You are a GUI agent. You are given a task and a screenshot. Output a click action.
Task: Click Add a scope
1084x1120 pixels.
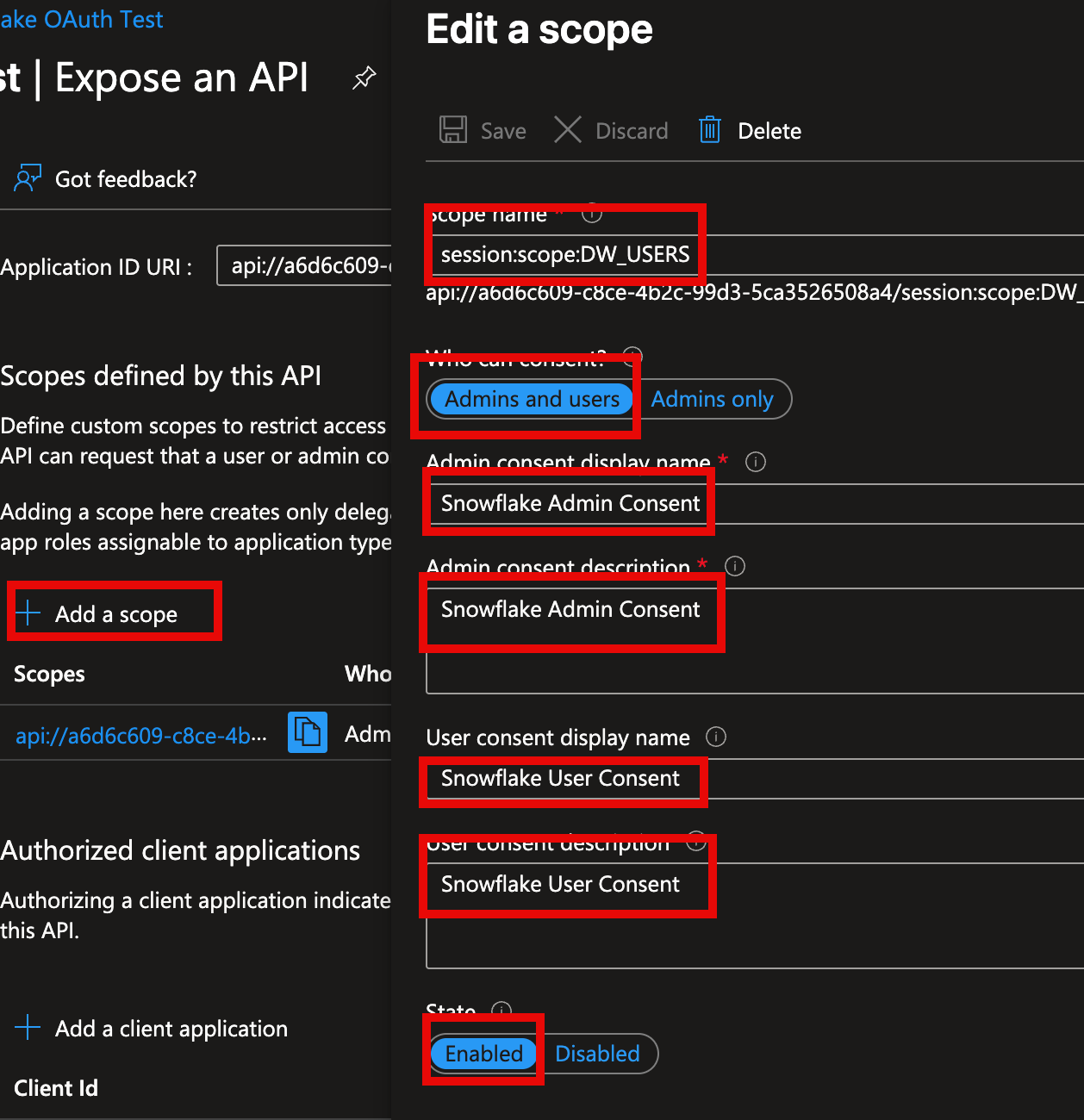point(115,613)
